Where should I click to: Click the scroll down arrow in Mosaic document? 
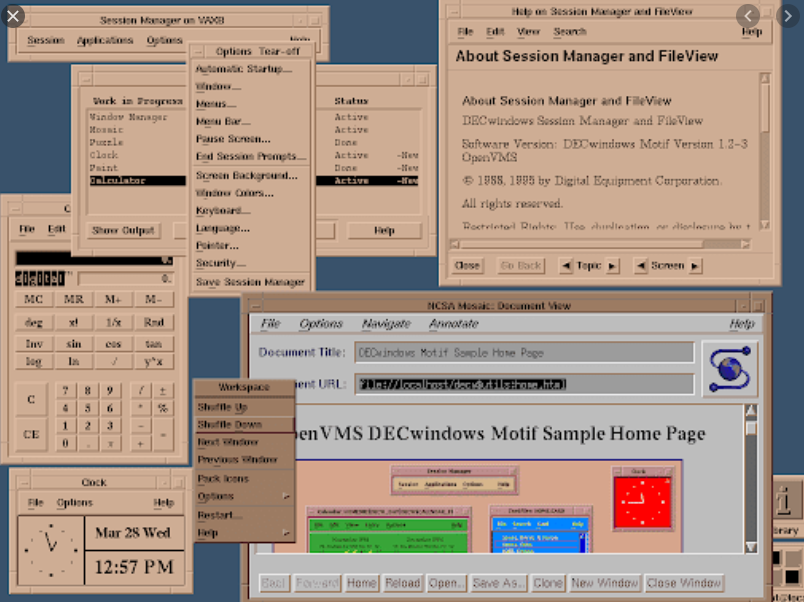coord(751,547)
